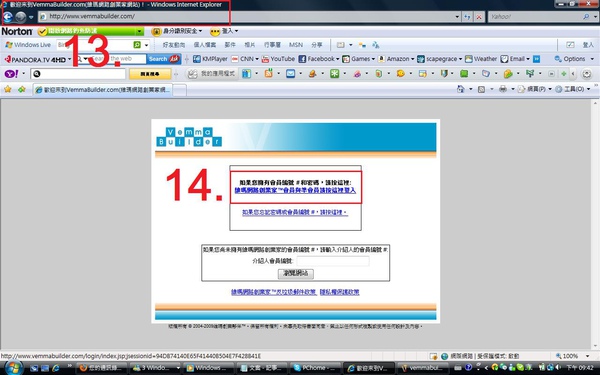Image resolution: width=600 pixels, height=375 pixels.
Task: Select the VemmaBuilder.com browser tab
Action: click(x=102, y=90)
